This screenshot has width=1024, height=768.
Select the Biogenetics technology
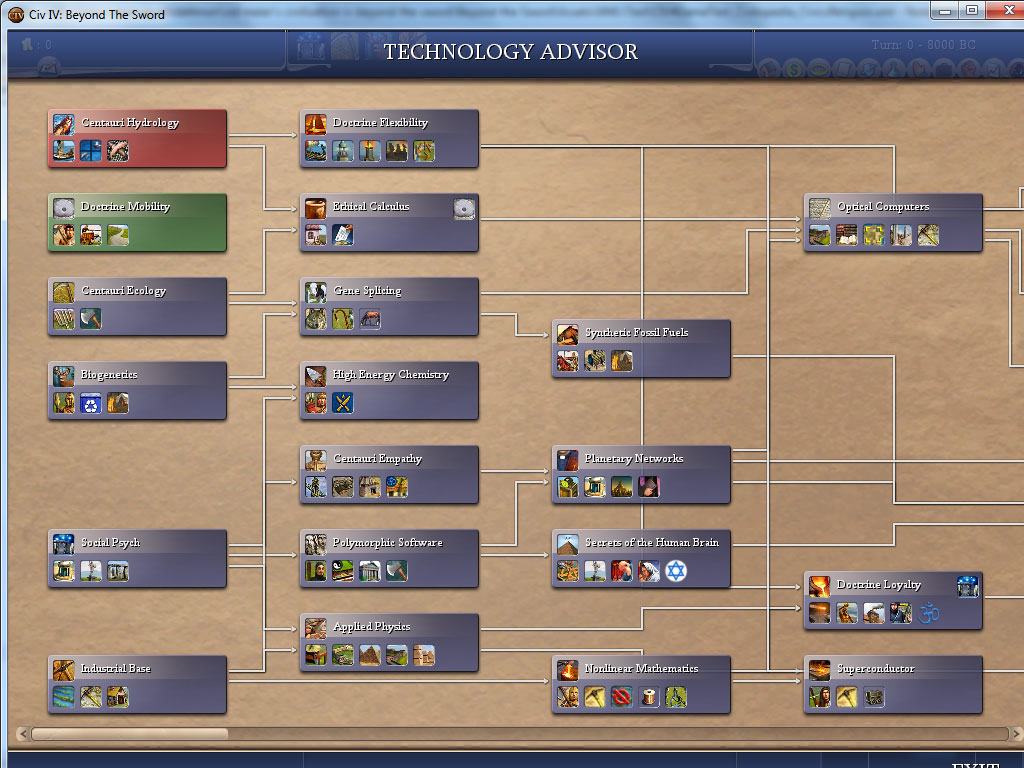138,391
